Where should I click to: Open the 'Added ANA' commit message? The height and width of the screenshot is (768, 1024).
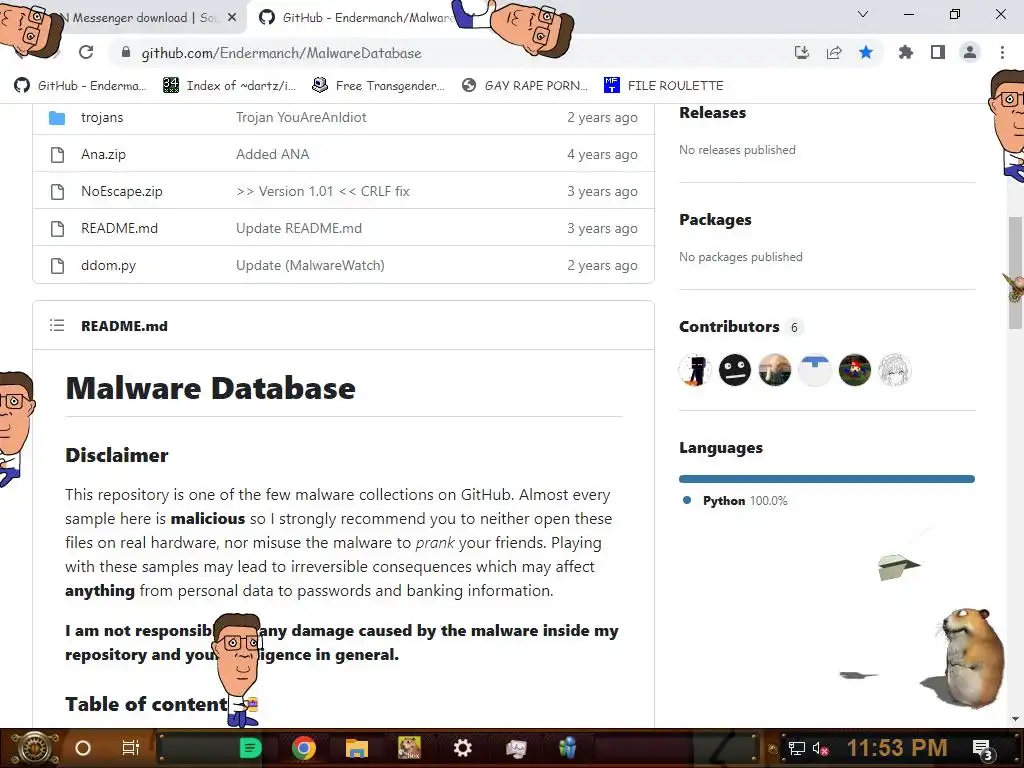(x=272, y=155)
